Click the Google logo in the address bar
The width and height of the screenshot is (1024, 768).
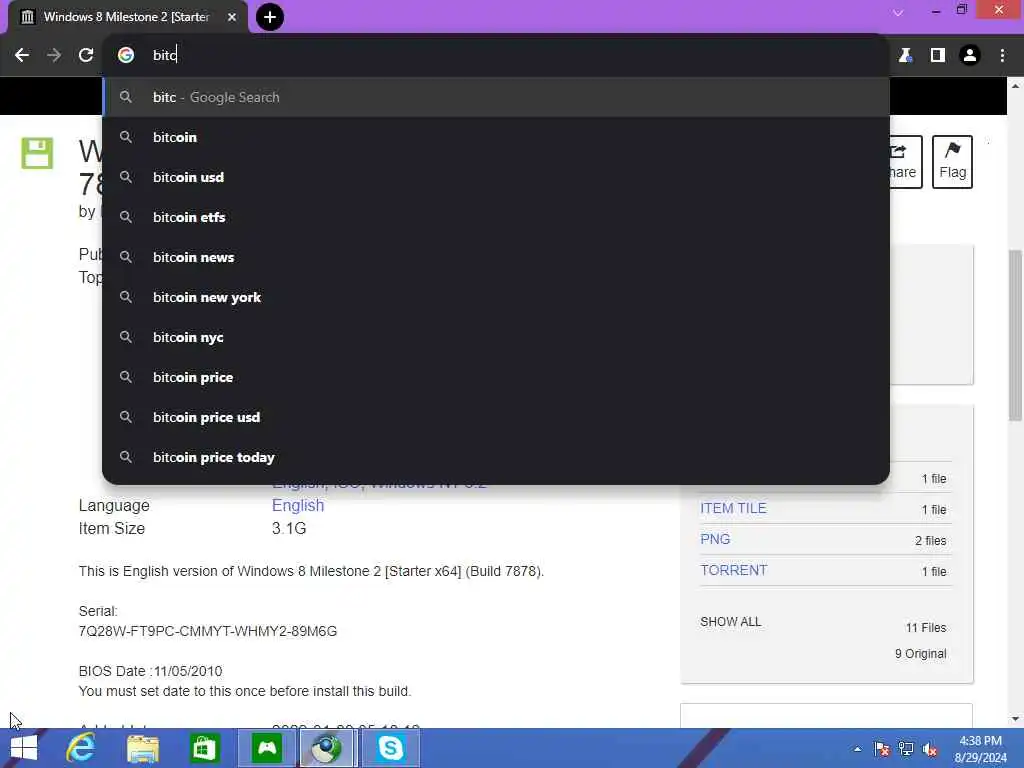126,56
